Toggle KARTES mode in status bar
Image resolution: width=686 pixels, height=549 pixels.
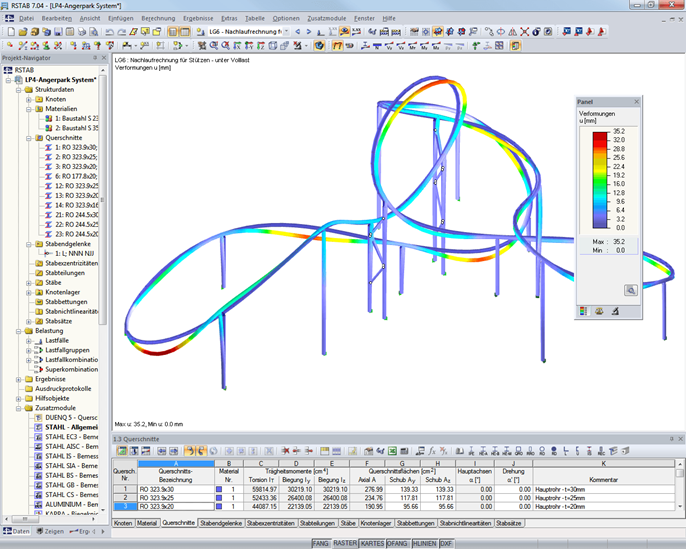(372, 543)
